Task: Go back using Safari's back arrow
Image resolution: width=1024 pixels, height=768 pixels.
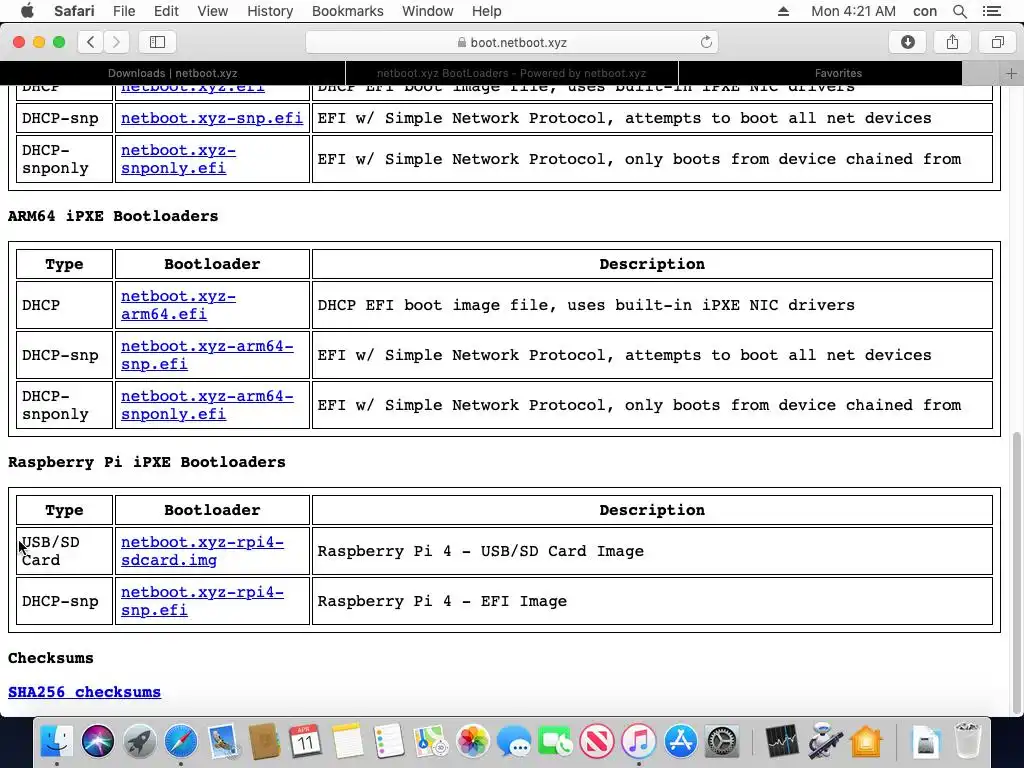Action: [x=91, y=42]
